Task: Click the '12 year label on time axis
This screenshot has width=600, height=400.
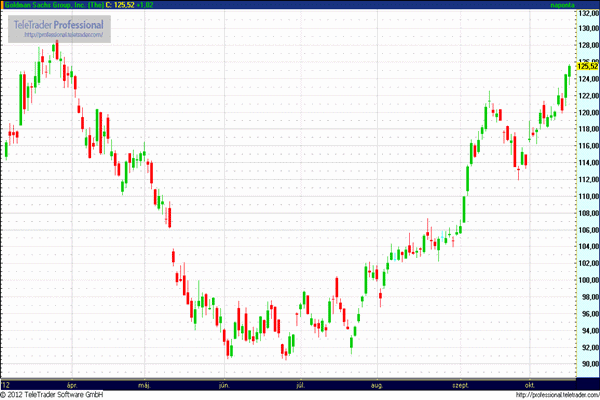Action: pos(6,385)
